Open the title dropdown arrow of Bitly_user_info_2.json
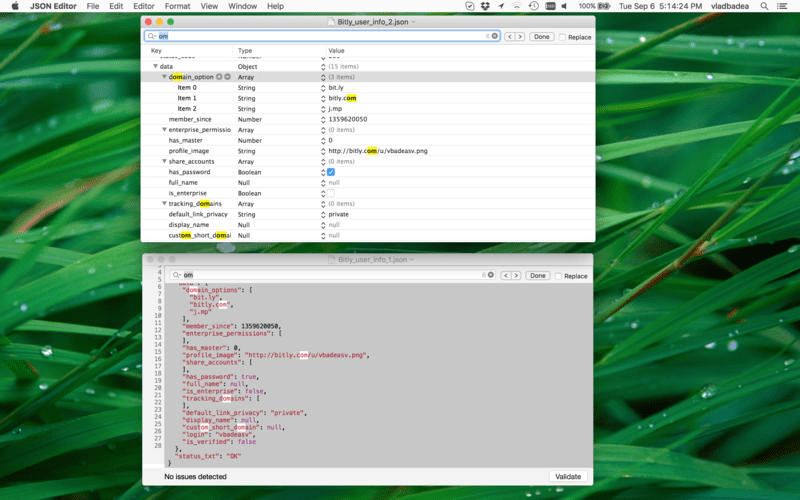The width and height of the screenshot is (800, 500). (x=413, y=22)
